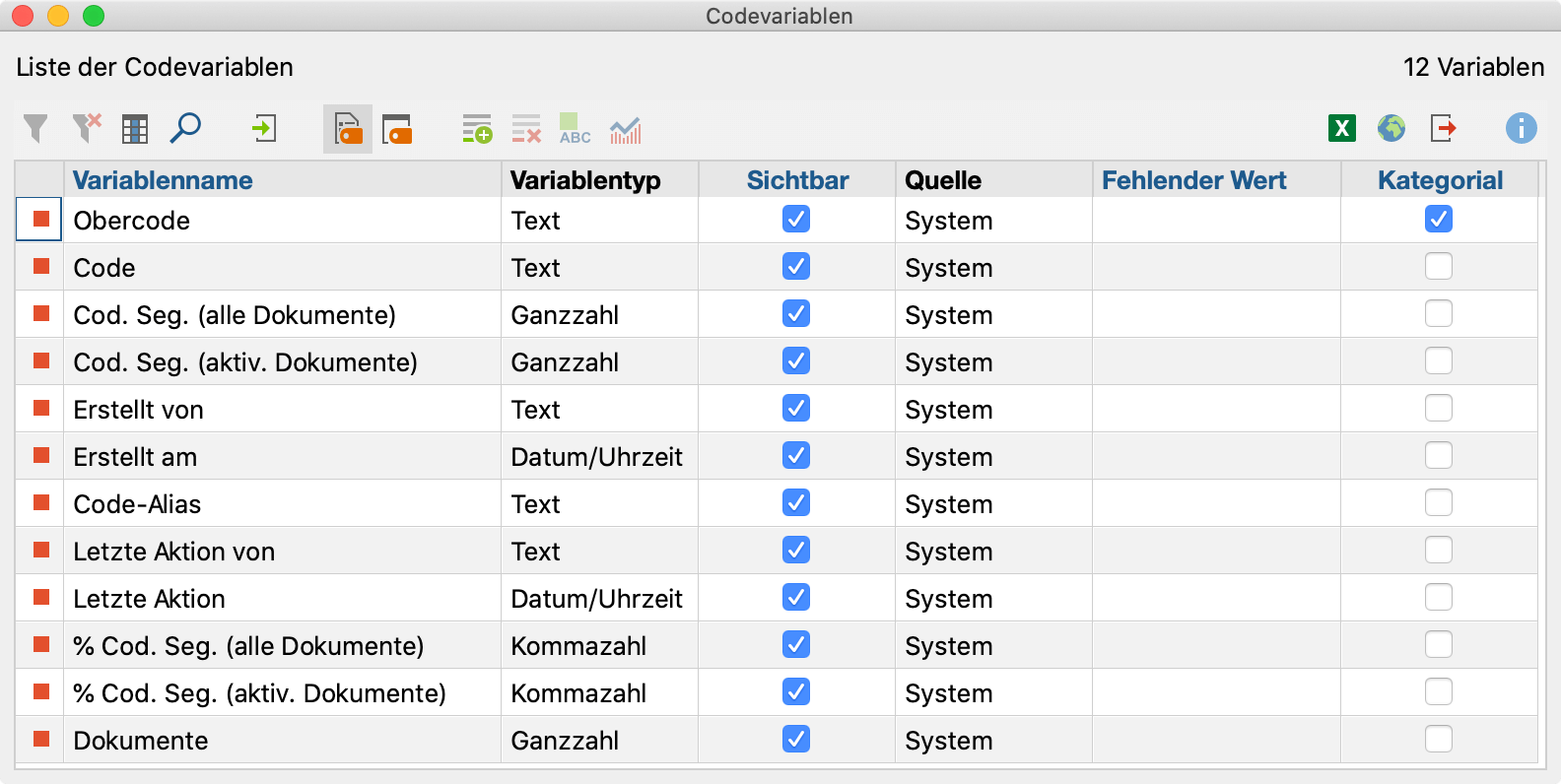Screen dimensions: 1561x784
Task: Uncheck Kategorial for Obercode
Action: pos(1439,219)
